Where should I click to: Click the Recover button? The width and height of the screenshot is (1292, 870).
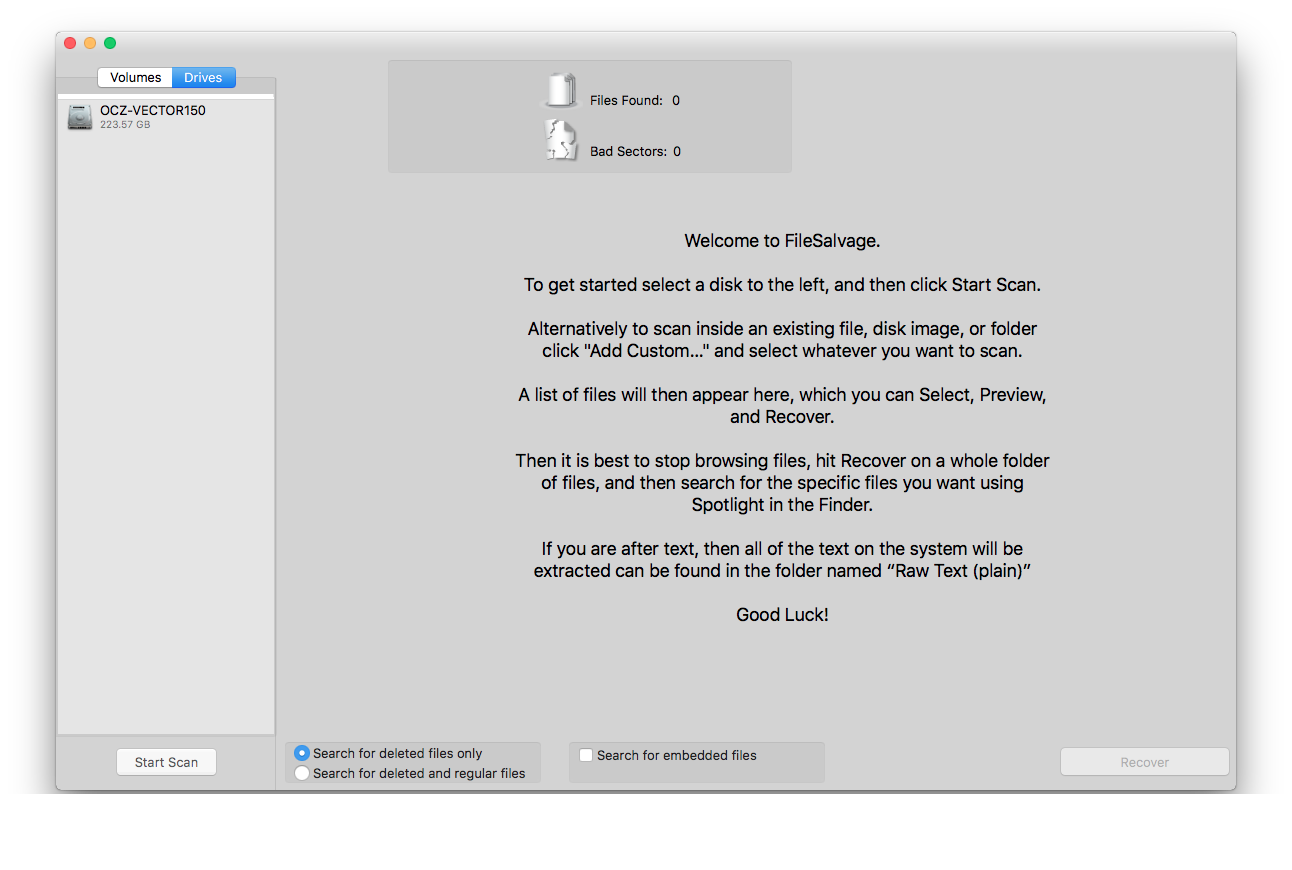click(1144, 762)
